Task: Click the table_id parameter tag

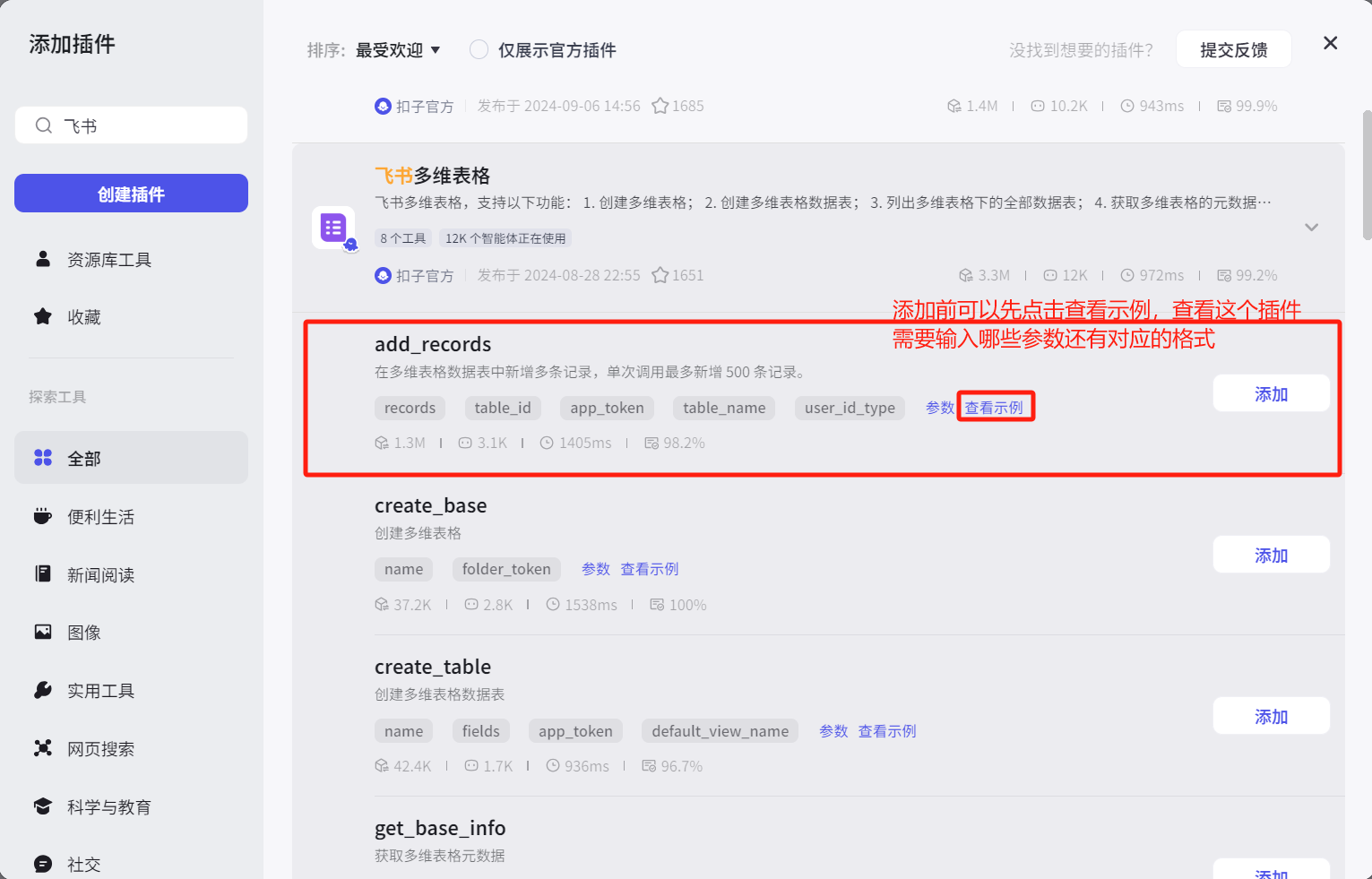Action: coord(503,408)
